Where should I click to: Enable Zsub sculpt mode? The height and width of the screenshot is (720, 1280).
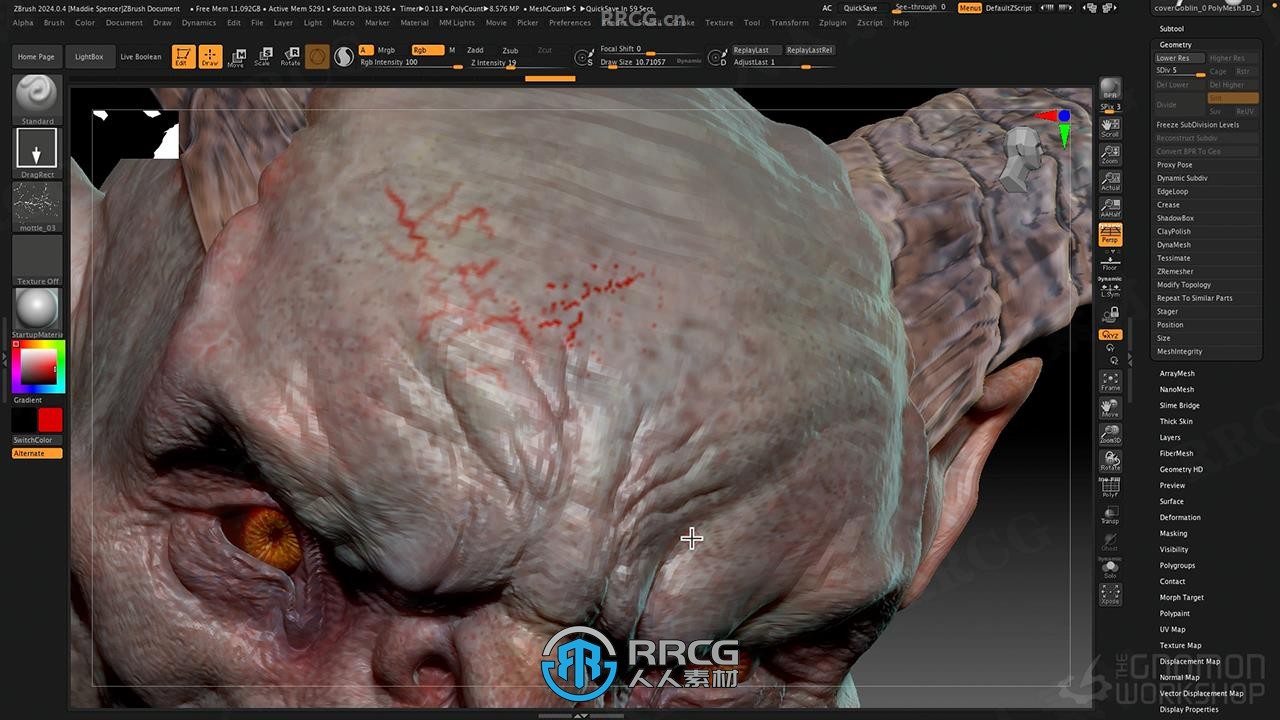[x=510, y=50]
